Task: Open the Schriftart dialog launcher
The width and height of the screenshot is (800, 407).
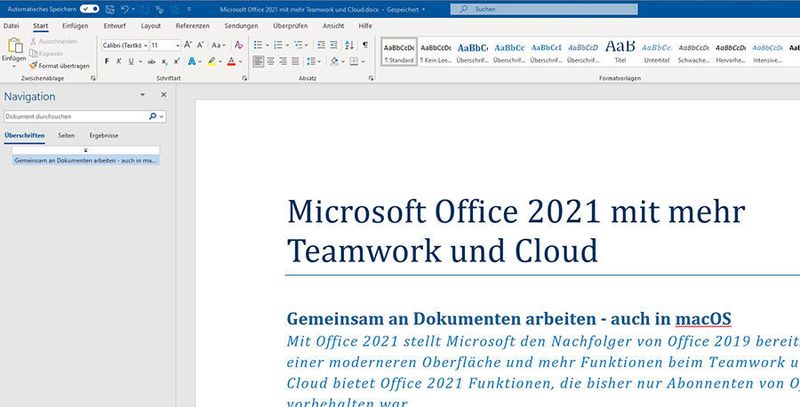Action: [244, 79]
